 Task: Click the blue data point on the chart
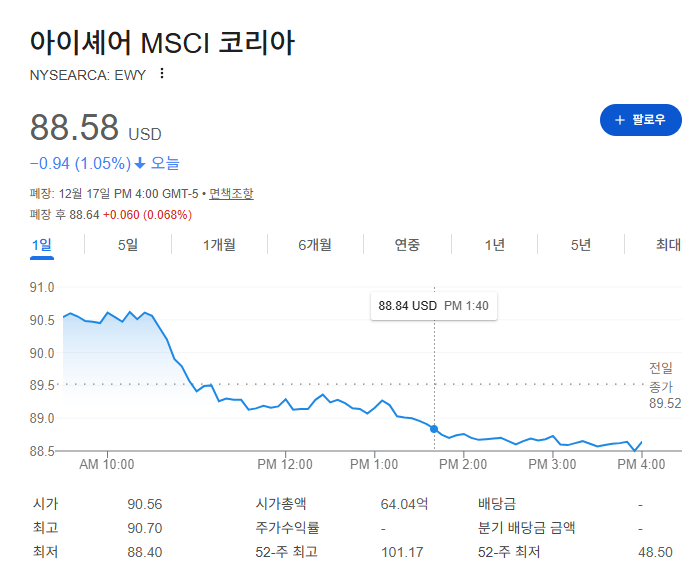[434, 429]
